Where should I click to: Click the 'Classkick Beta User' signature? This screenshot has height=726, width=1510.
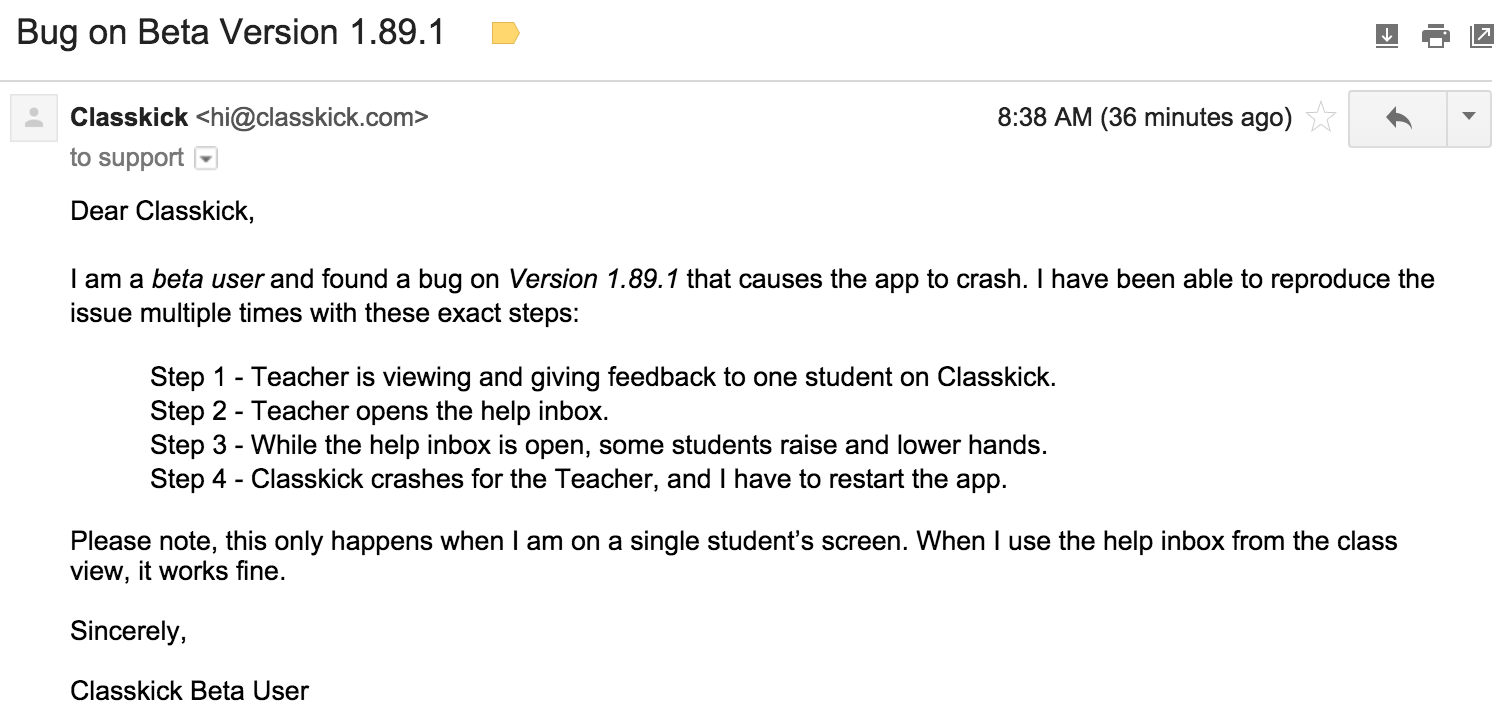(190, 691)
